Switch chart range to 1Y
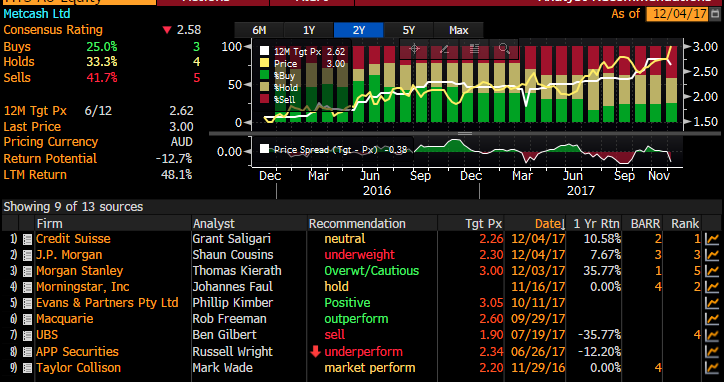 click(x=309, y=30)
